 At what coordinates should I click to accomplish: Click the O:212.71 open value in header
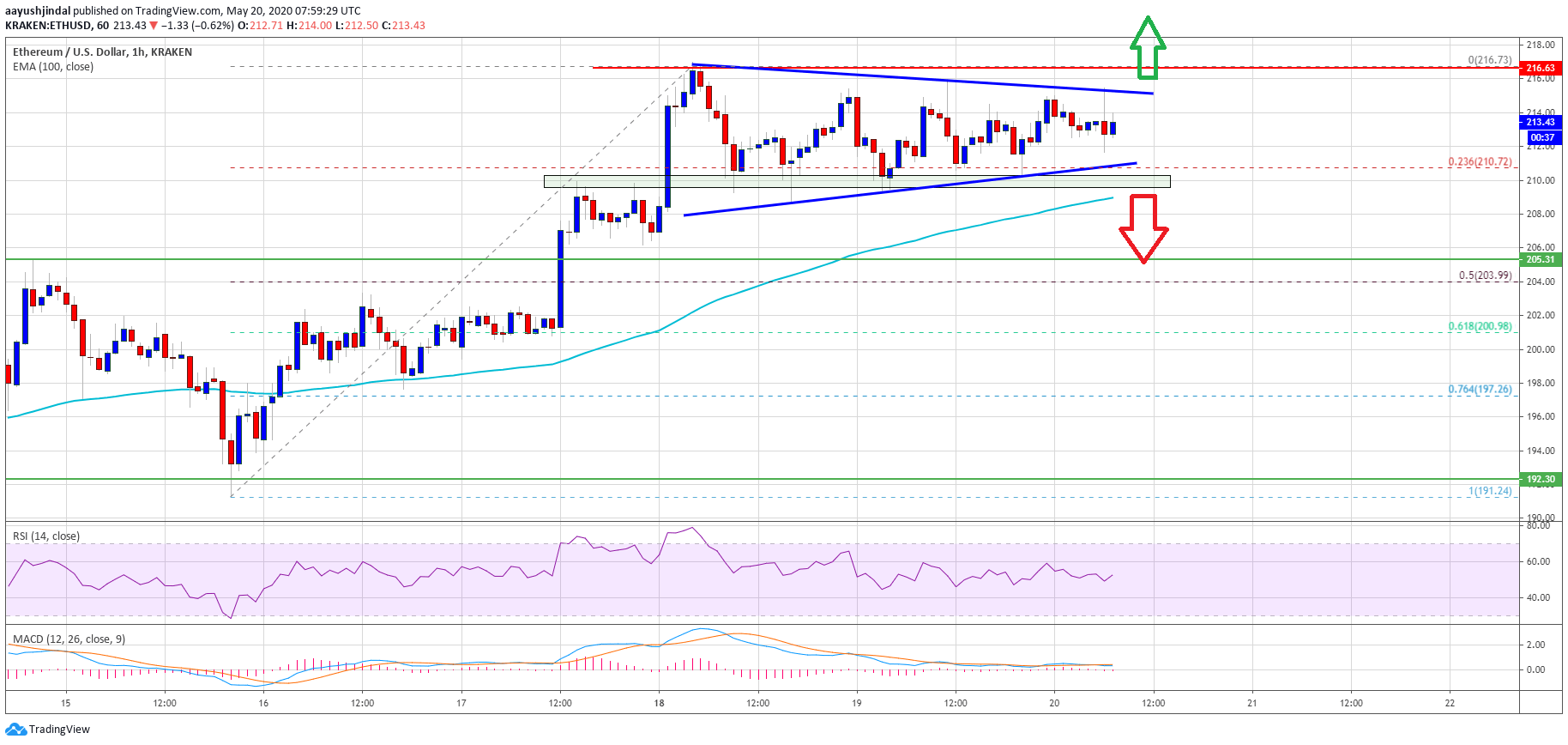(x=260, y=26)
